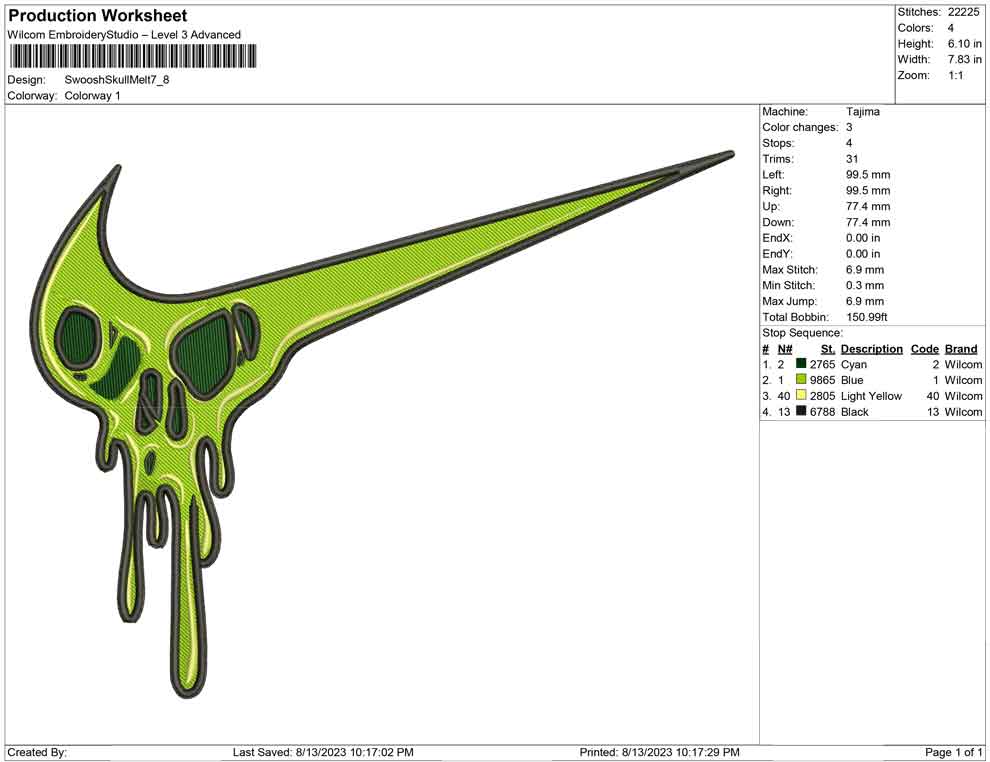Click the 'Black' description text
The height and width of the screenshot is (762, 990).
[854, 412]
